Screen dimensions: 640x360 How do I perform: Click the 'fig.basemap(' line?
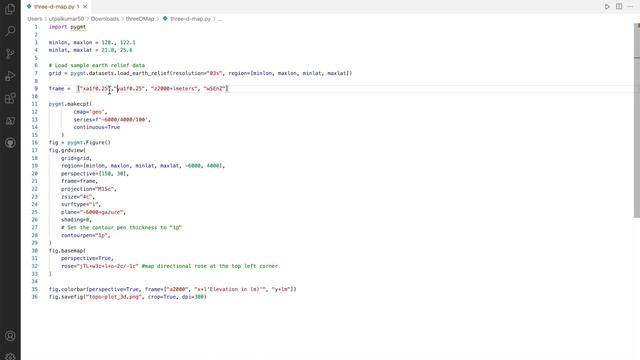pyautogui.click(x=67, y=251)
